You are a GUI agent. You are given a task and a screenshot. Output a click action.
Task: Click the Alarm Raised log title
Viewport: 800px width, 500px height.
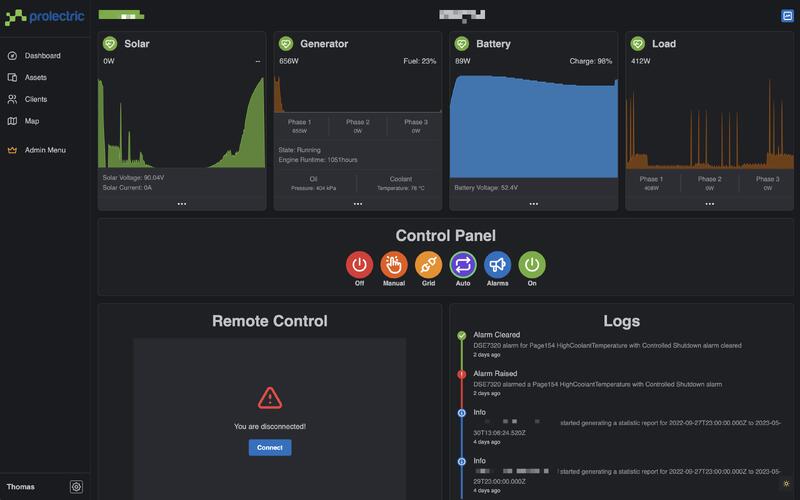495,373
